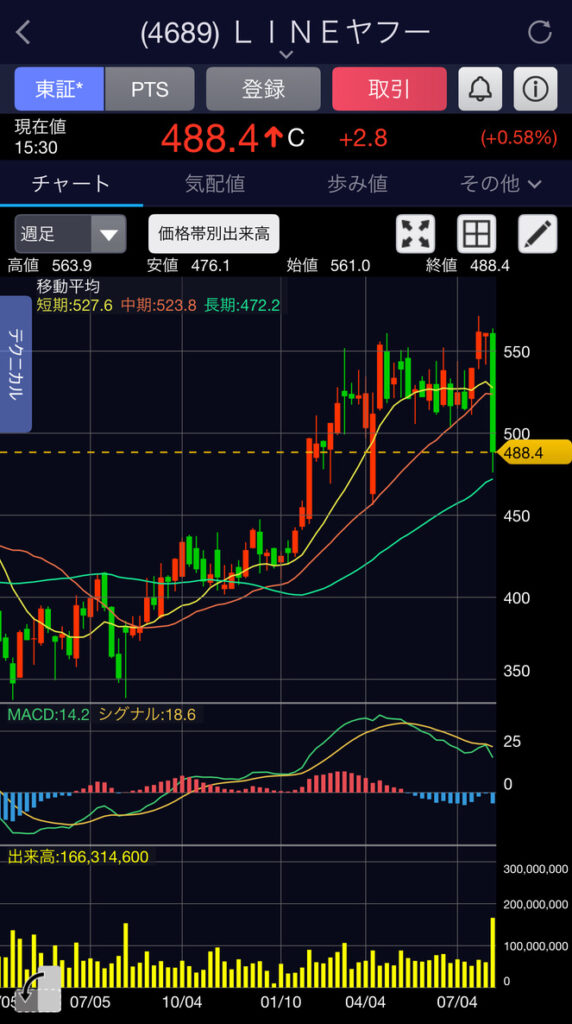Open the chart drawing pencil tool
This screenshot has height=1024, width=572.
click(x=537, y=234)
